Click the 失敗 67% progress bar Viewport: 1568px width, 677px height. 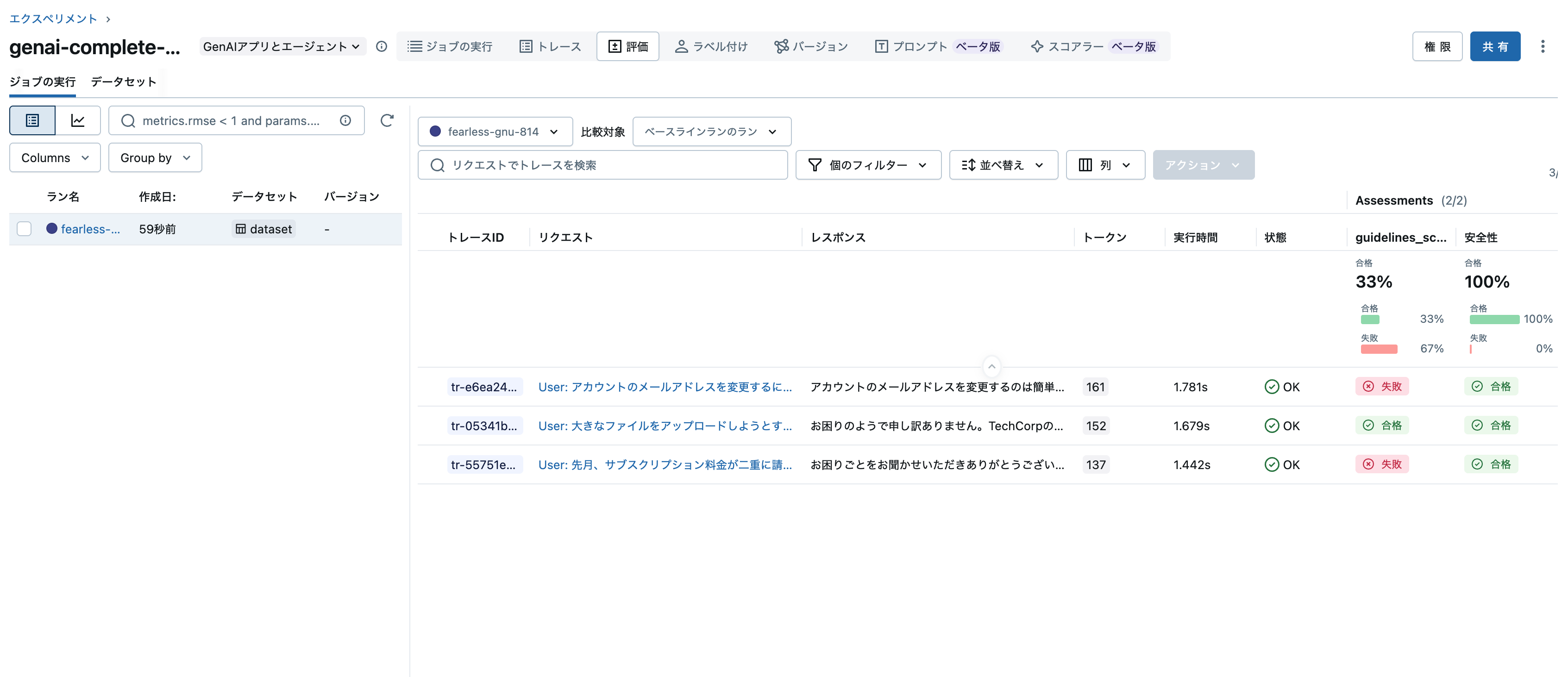click(1380, 348)
